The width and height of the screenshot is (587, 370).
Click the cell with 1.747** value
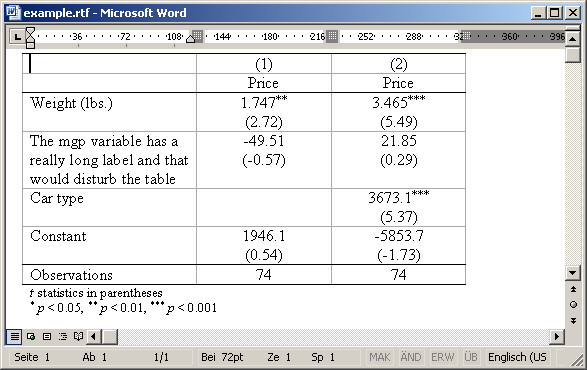coord(264,112)
